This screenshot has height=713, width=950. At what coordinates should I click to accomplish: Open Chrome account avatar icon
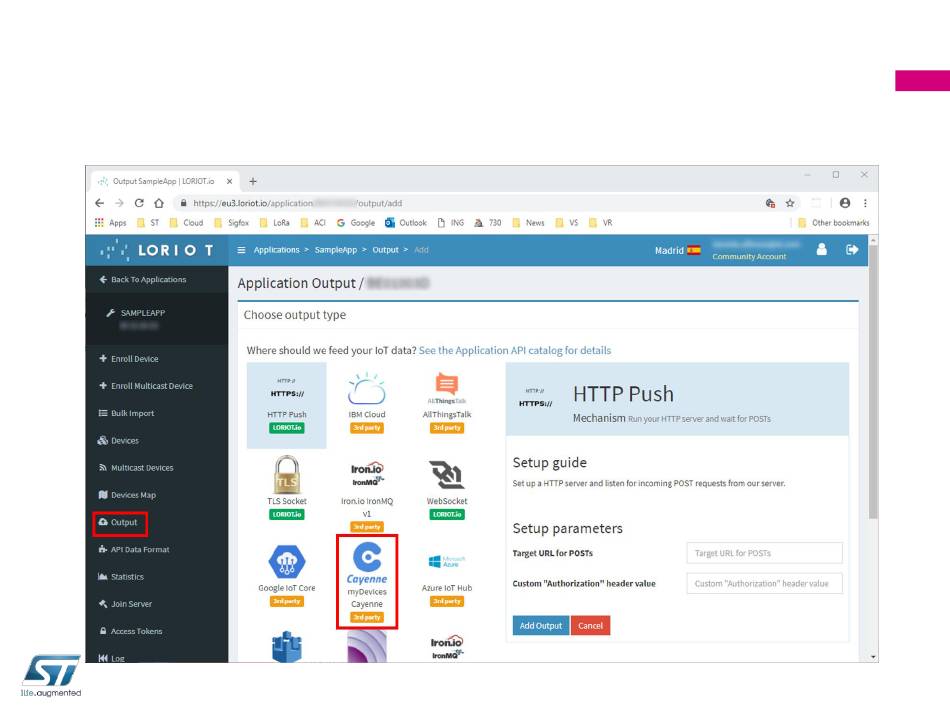(845, 203)
